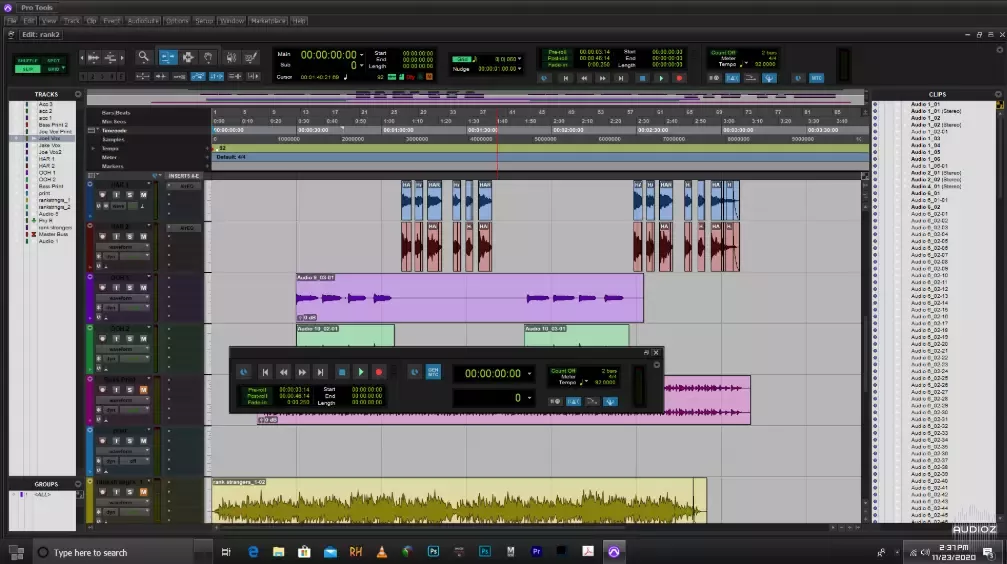This screenshot has width=1007, height=564.
Task: Select the Scrubber speaker tool
Action: click(231, 57)
